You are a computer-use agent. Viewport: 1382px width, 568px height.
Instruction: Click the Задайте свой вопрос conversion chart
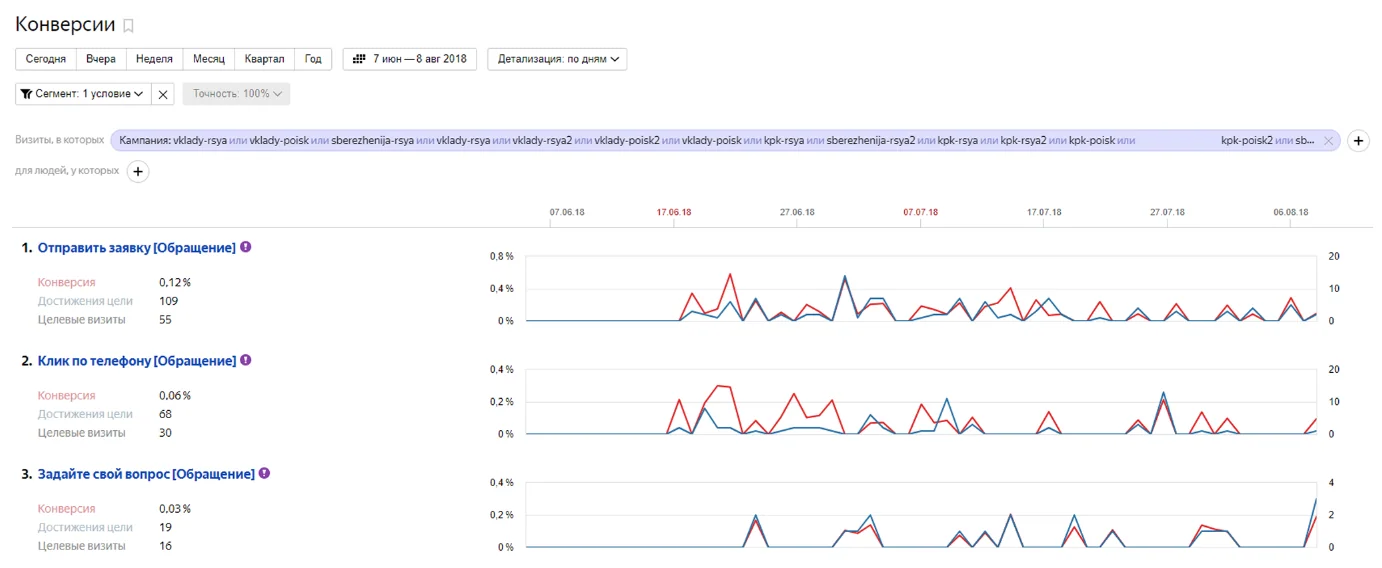tap(922, 515)
